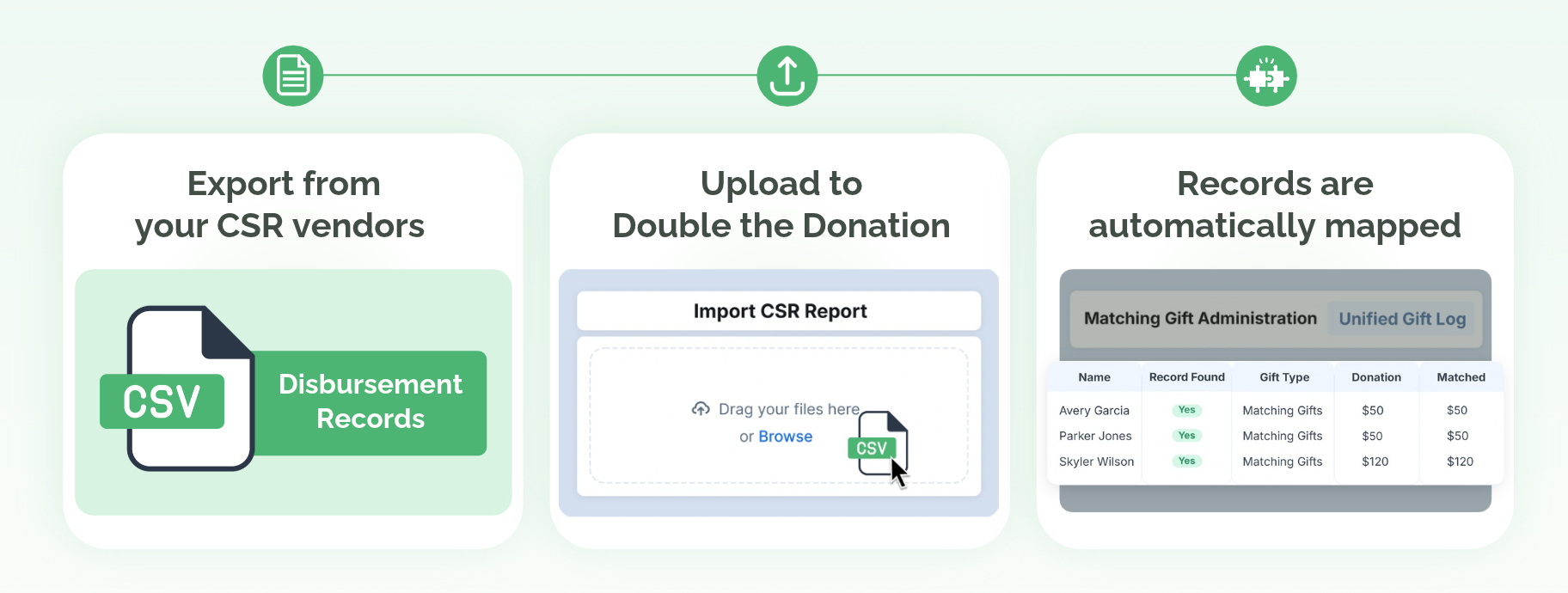Screen dimensions: 1568x593
Task: Click the Upload to Double the Donation heading
Action: tap(781, 205)
